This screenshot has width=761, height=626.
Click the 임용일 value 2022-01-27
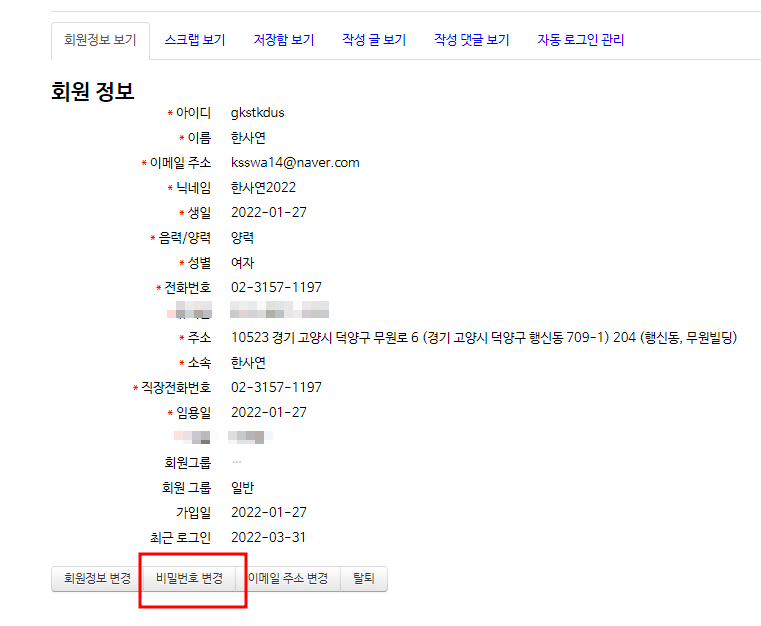click(269, 412)
